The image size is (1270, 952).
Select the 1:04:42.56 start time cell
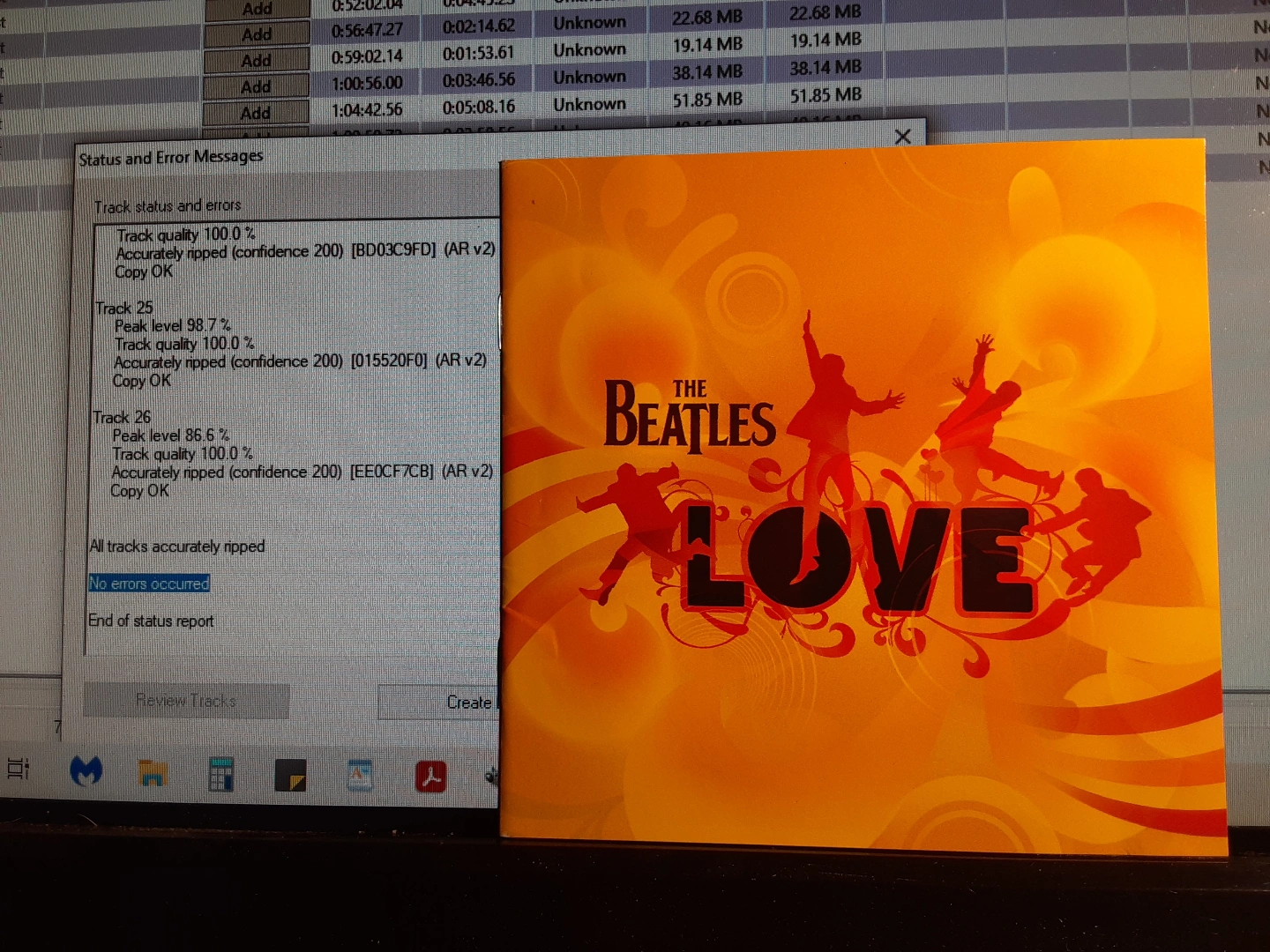pyautogui.click(x=367, y=110)
